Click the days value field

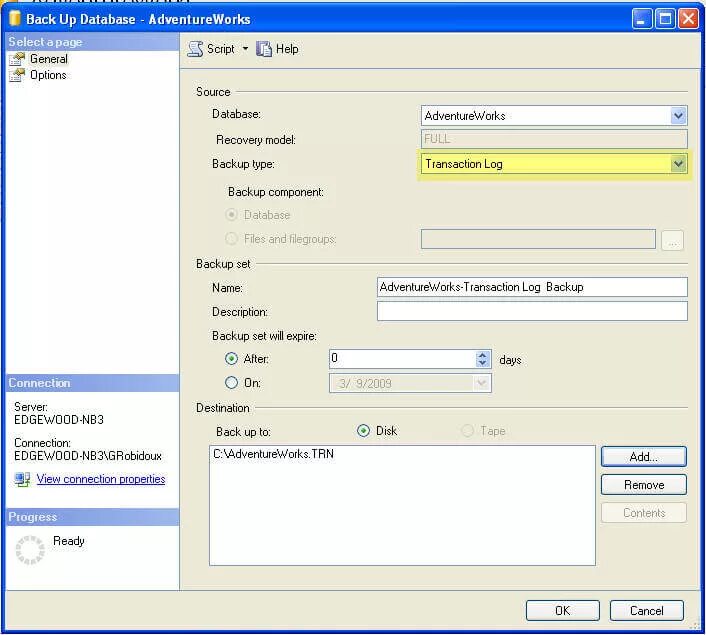402,359
